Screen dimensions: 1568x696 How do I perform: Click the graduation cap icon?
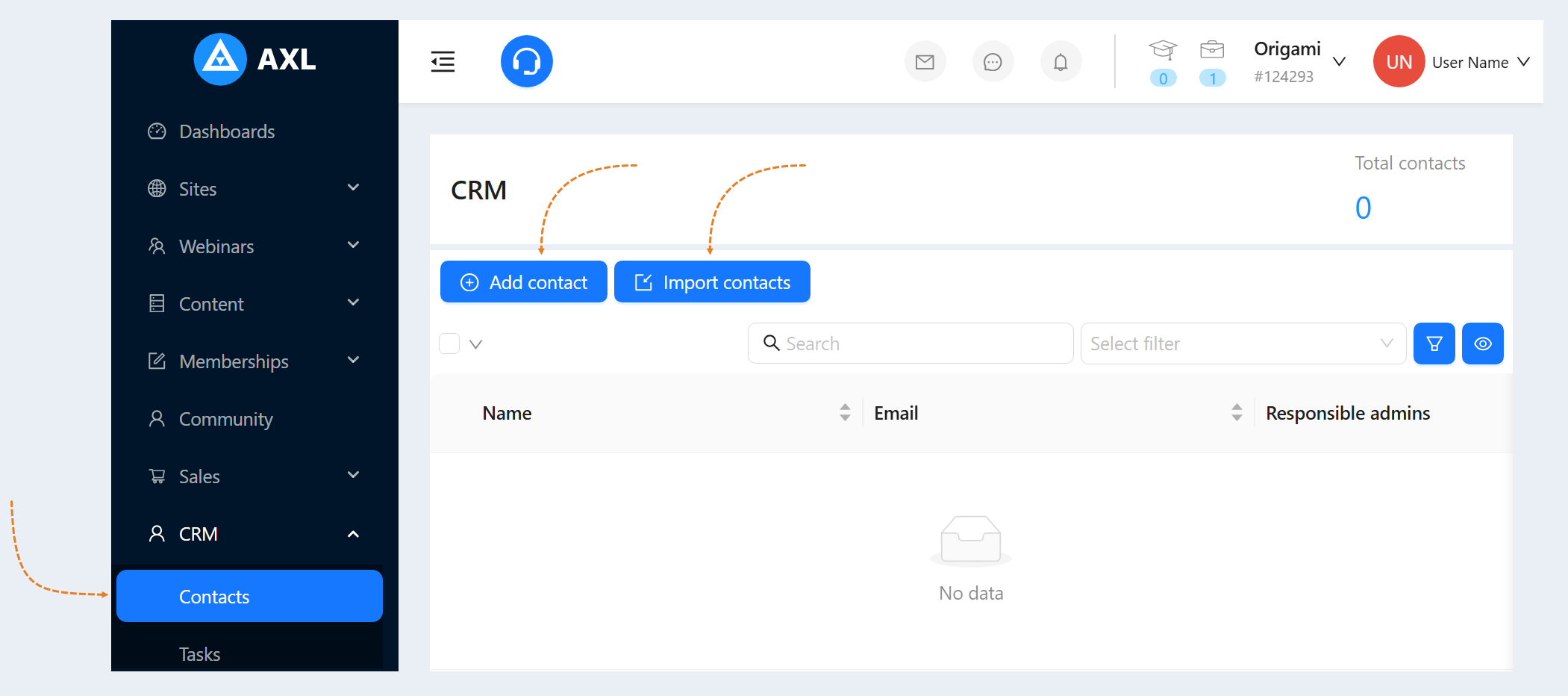click(x=1163, y=50)
